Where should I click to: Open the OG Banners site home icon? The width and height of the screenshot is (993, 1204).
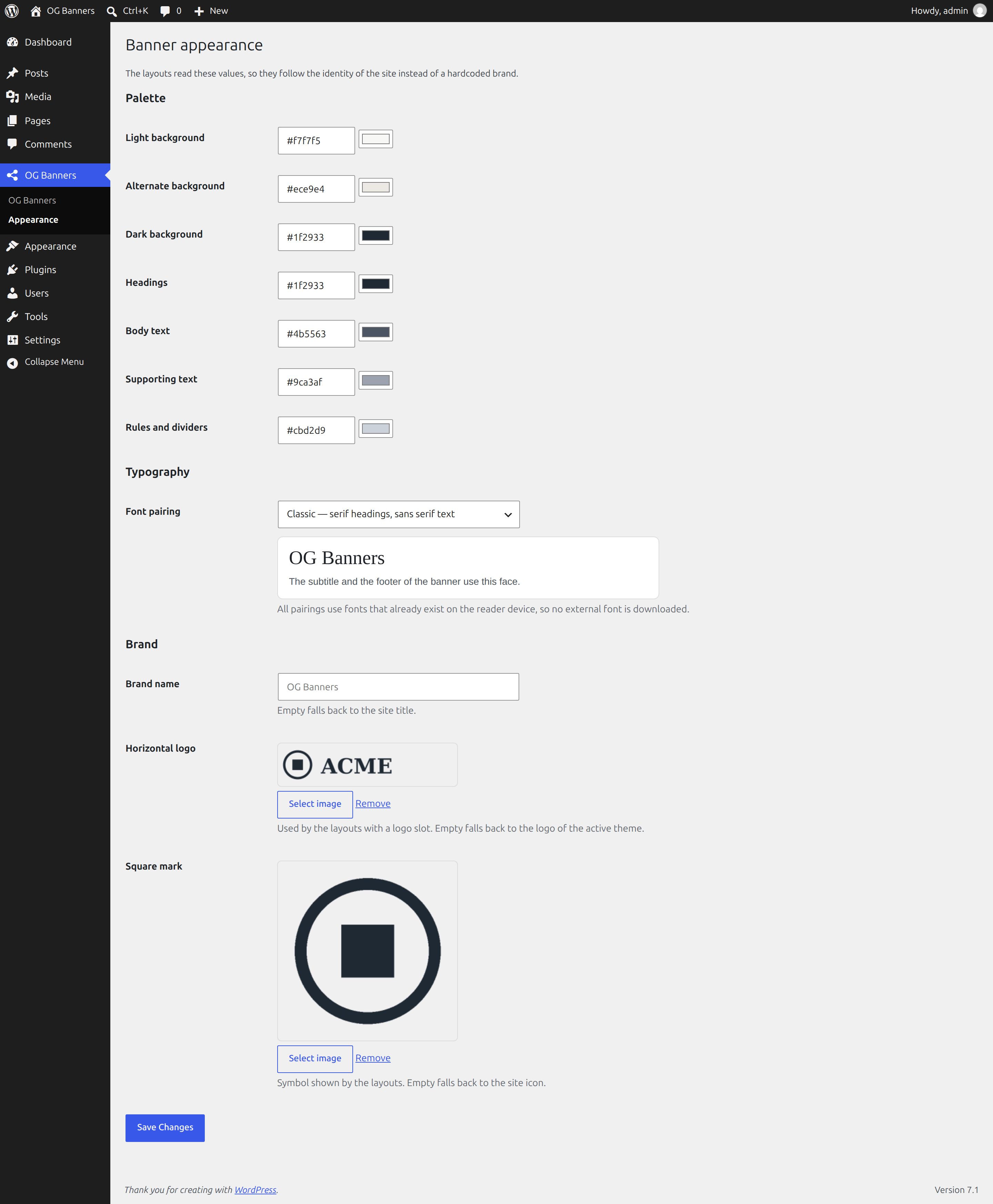click(x=36, y=11)
